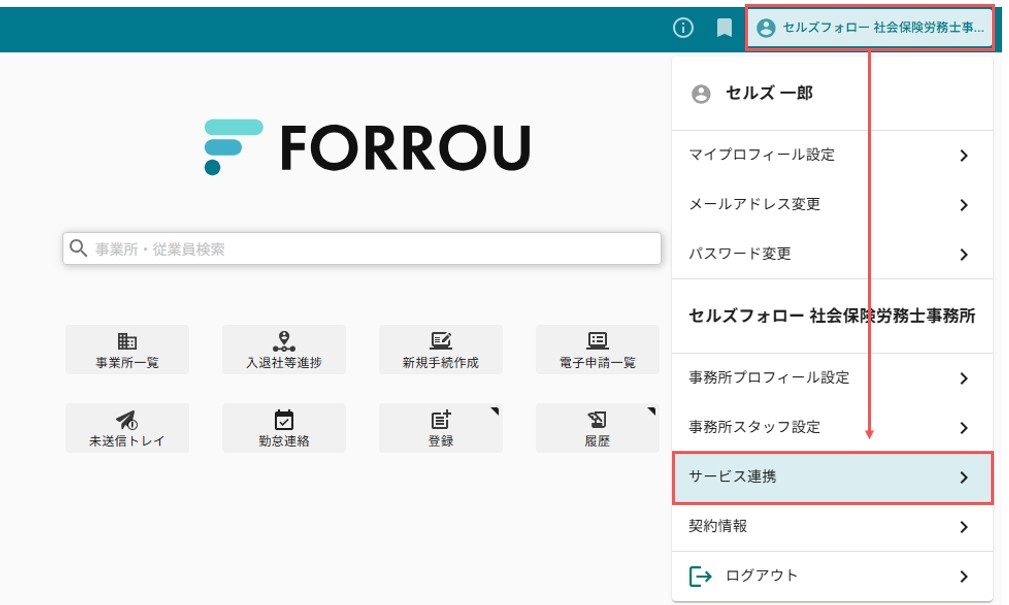Open サービス連携 menu item

[x=832, y=478]
